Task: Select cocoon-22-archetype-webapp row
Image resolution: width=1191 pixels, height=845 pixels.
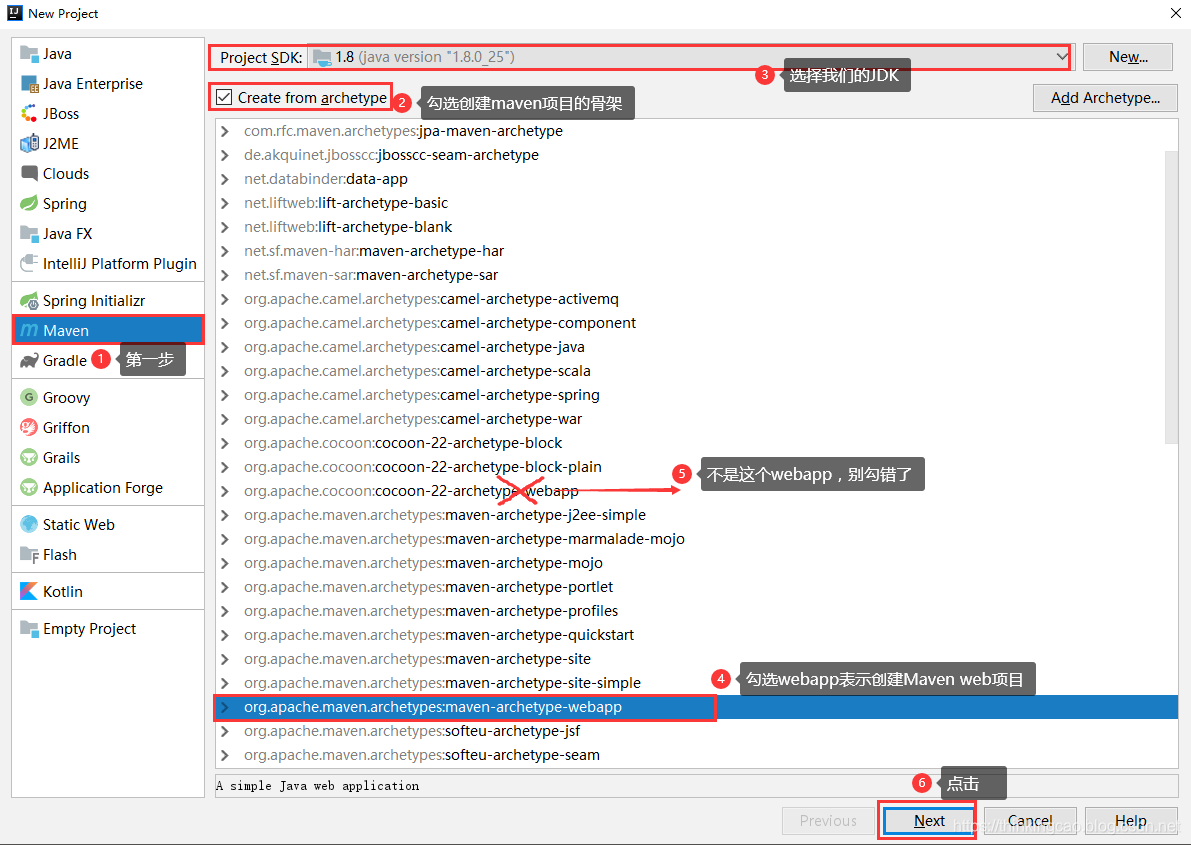Action: 696,491
